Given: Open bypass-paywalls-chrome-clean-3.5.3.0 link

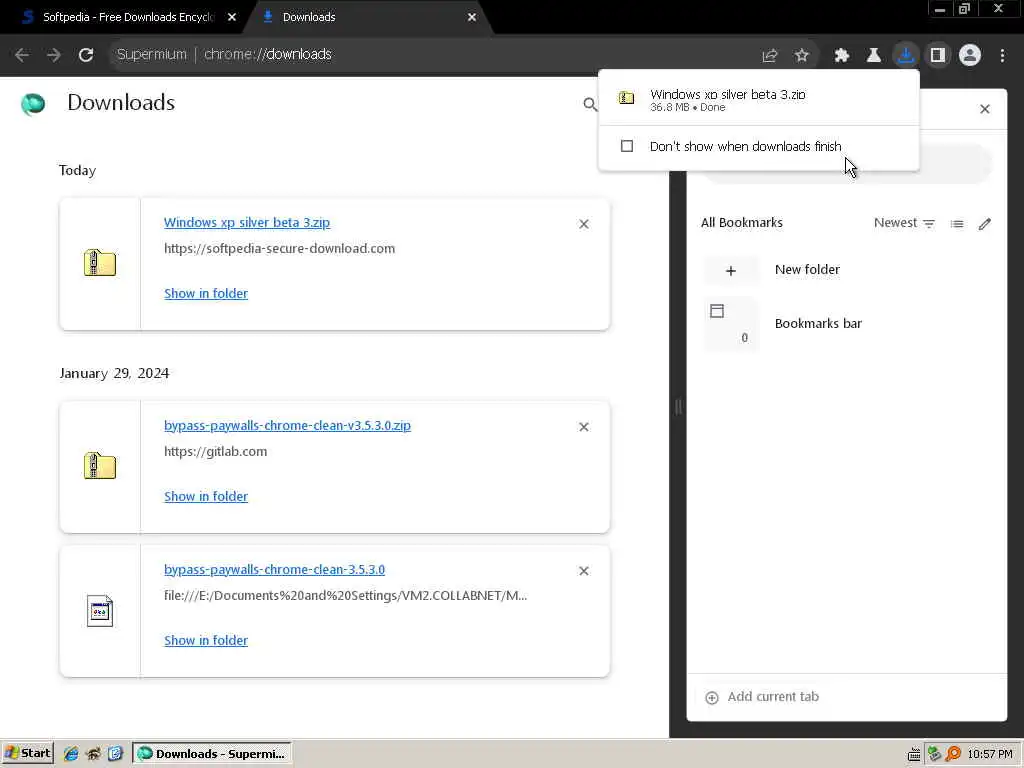Looking at the screenshot, I should (274, 569).
